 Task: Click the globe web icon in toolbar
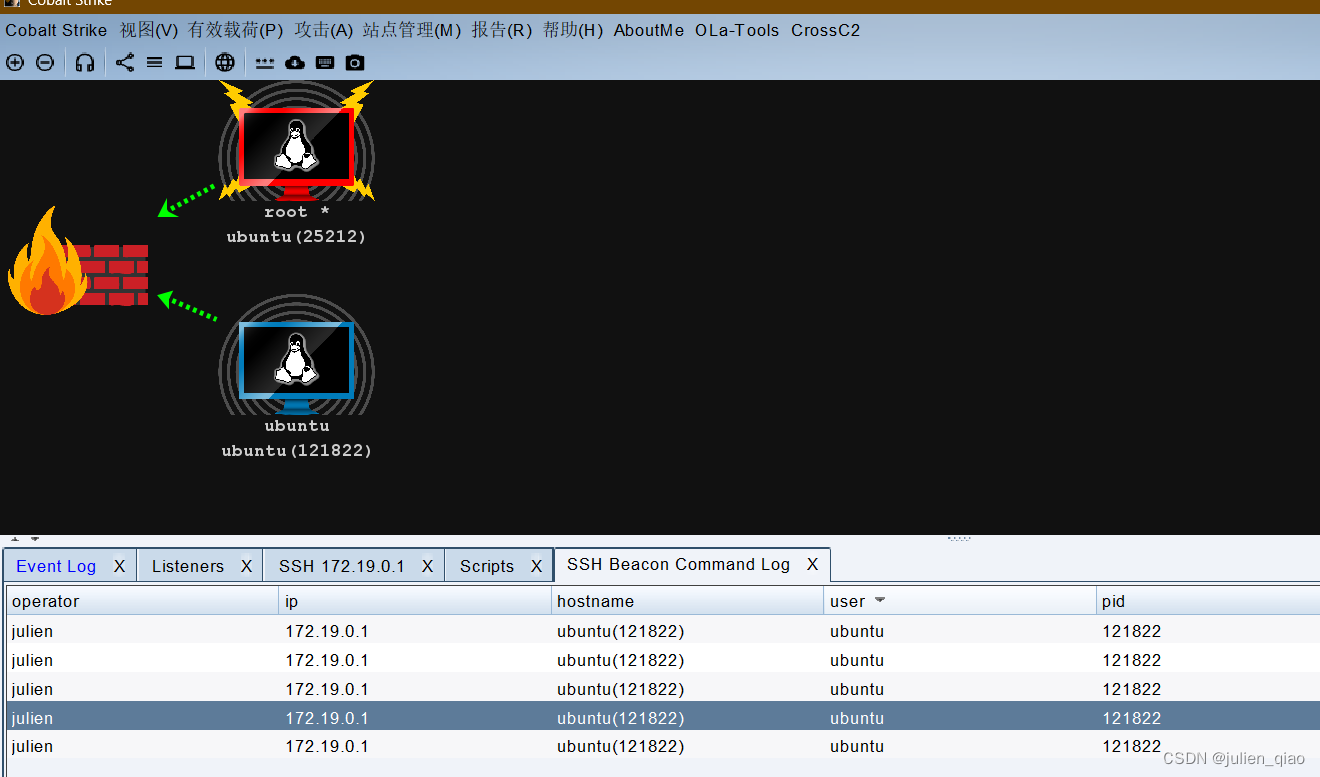225,62
